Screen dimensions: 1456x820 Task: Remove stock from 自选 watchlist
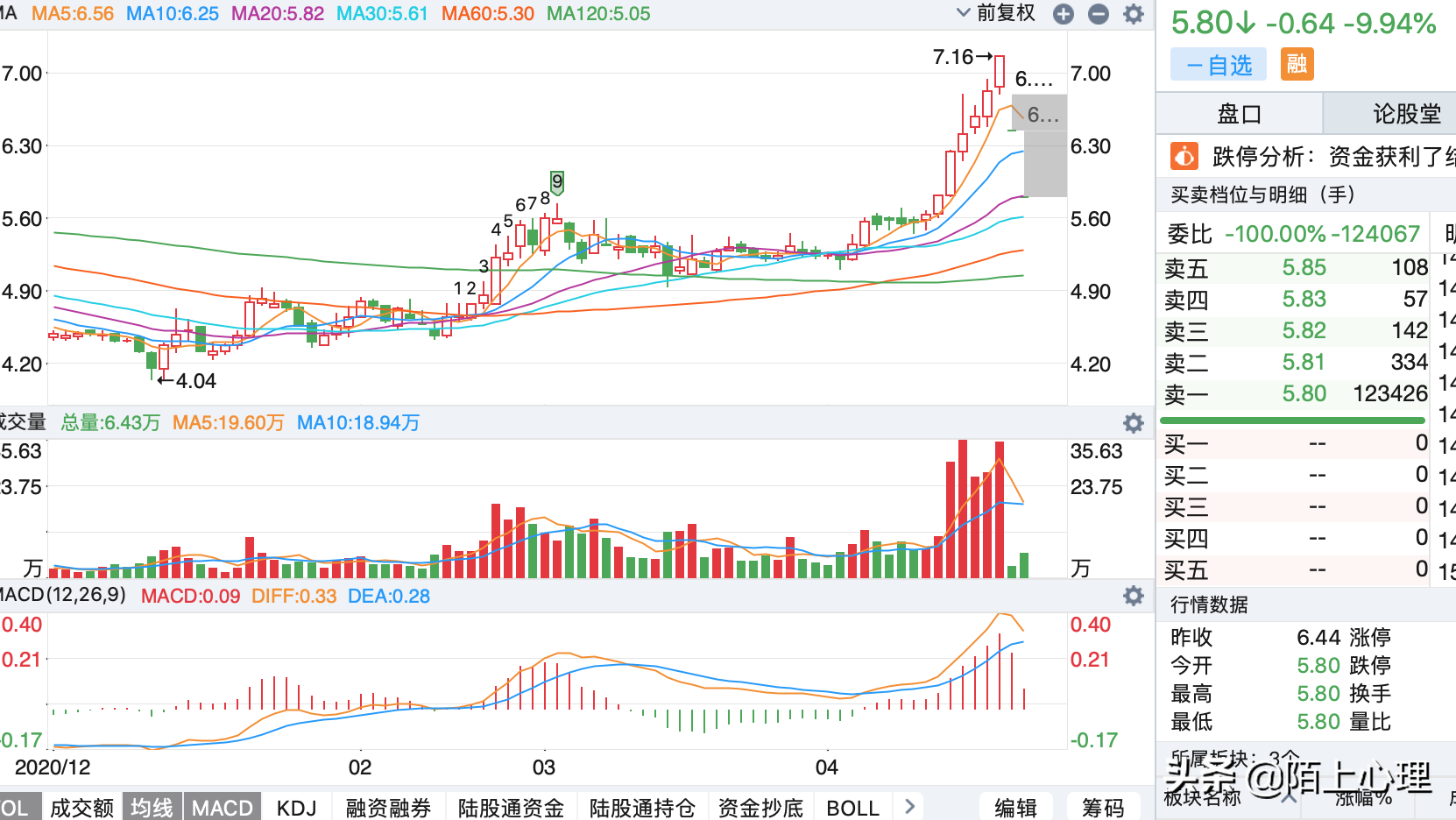[1219, 65]
